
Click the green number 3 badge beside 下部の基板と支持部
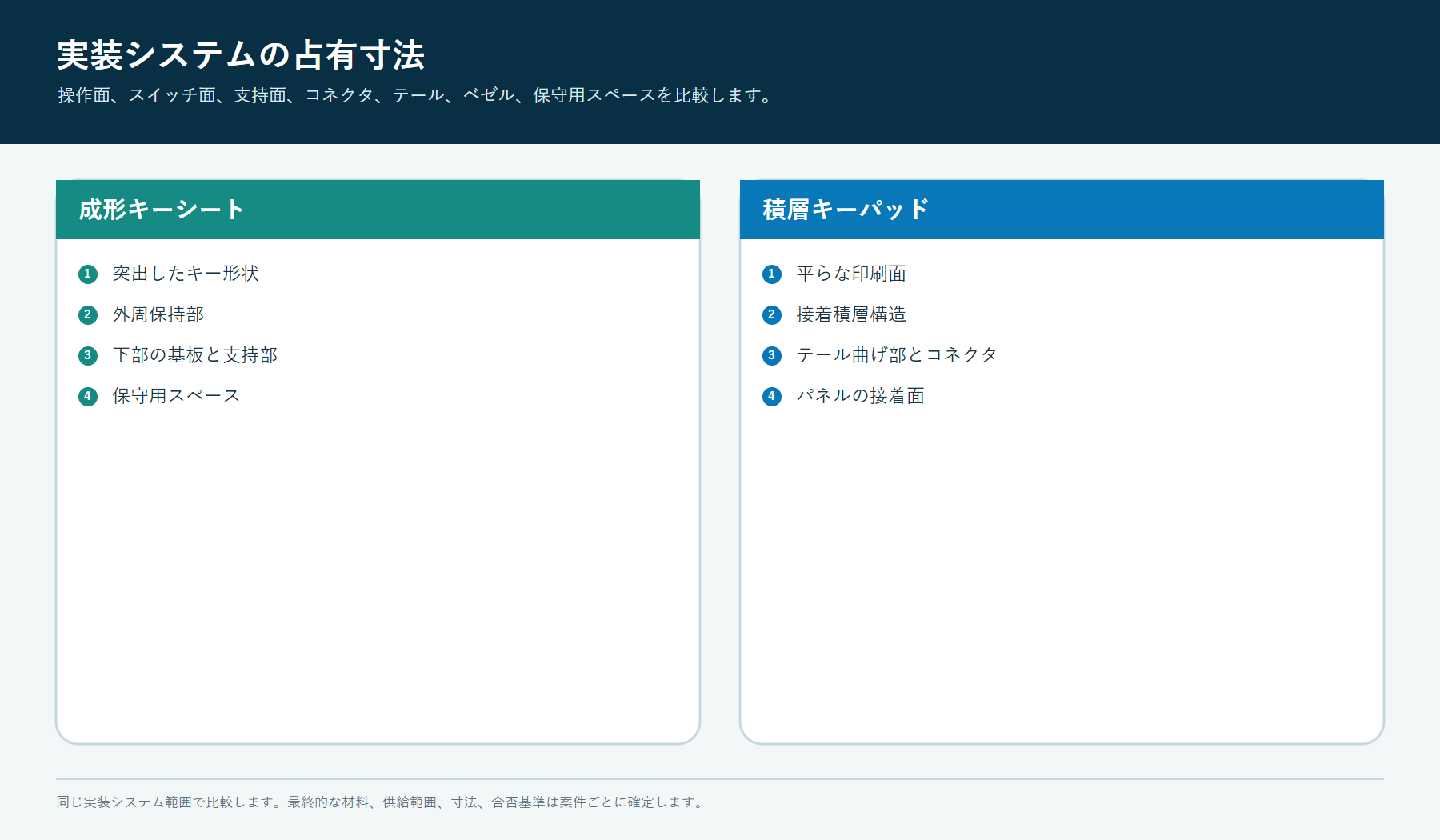[88, 356]
